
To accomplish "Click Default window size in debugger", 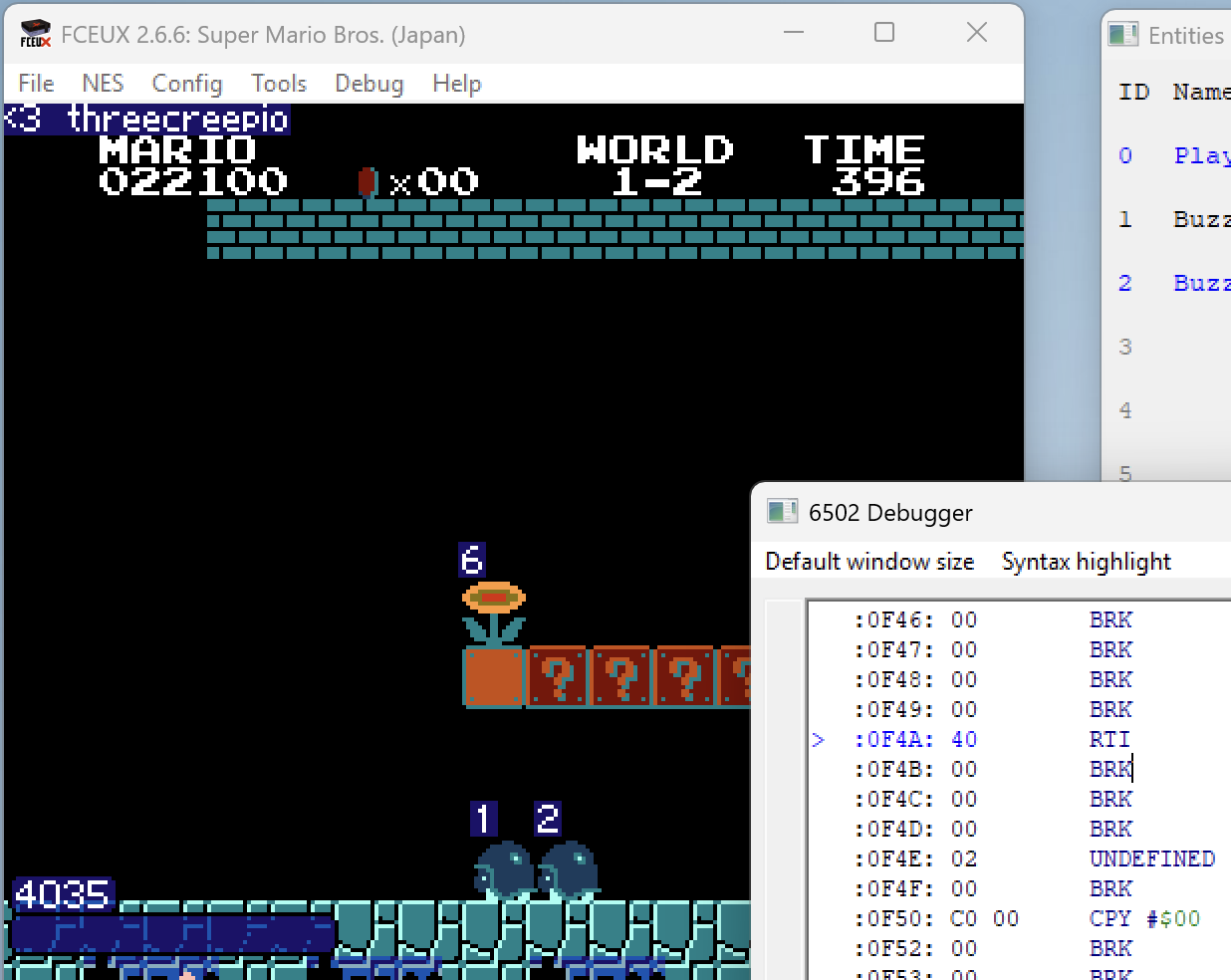I will [x=868, y=562].
